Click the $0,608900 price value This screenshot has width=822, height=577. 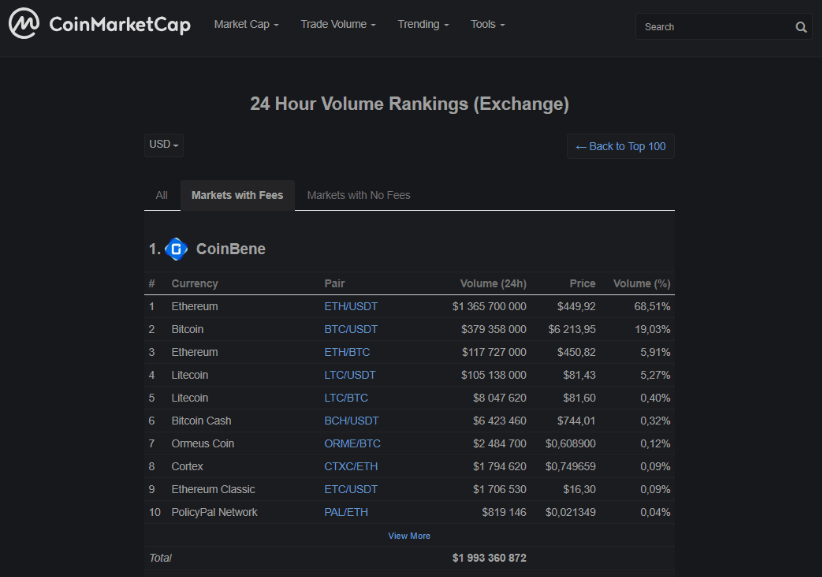(x=570, y=444)
